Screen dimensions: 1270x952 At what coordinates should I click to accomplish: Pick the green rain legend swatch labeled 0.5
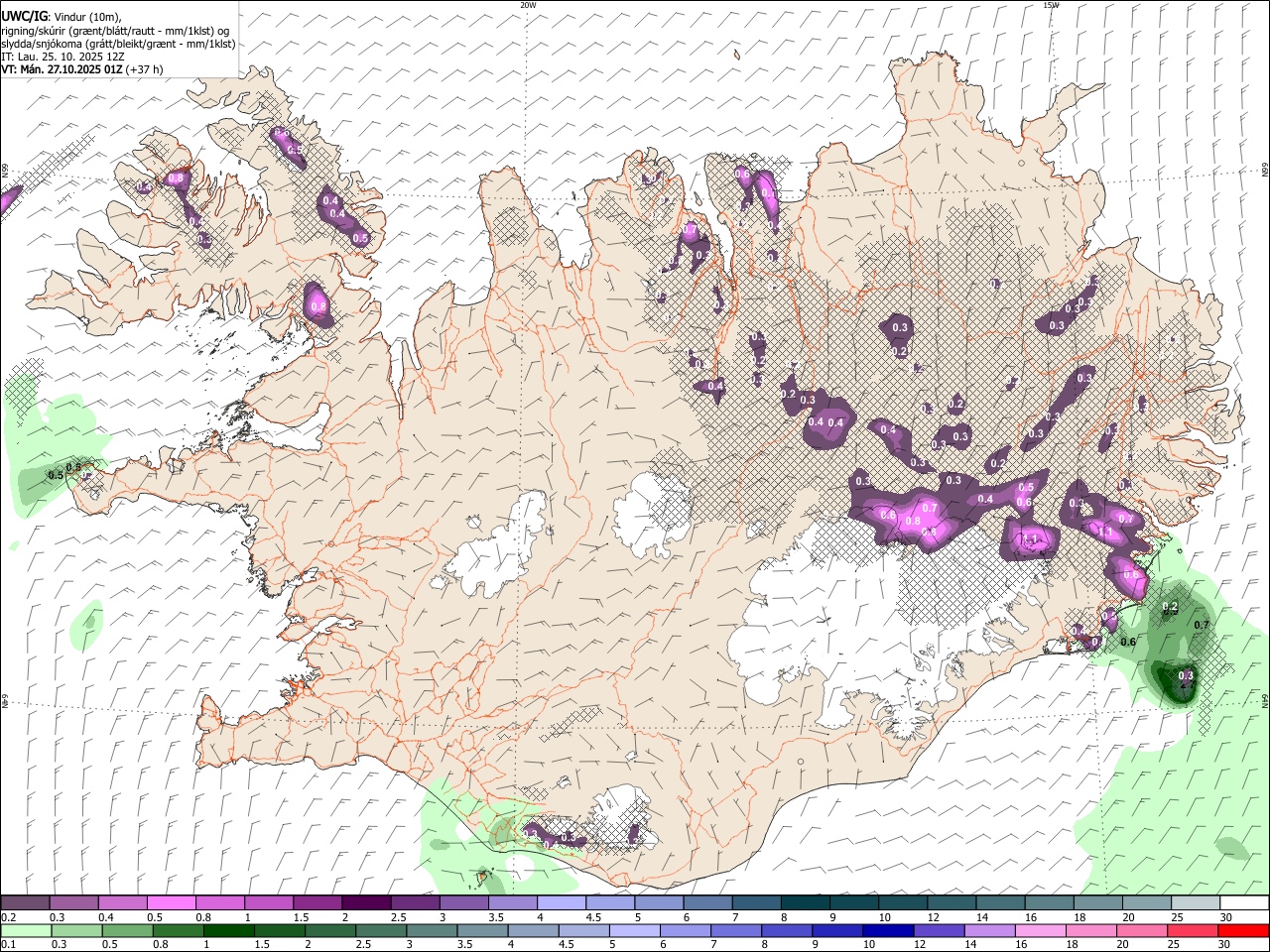(127, 931)
